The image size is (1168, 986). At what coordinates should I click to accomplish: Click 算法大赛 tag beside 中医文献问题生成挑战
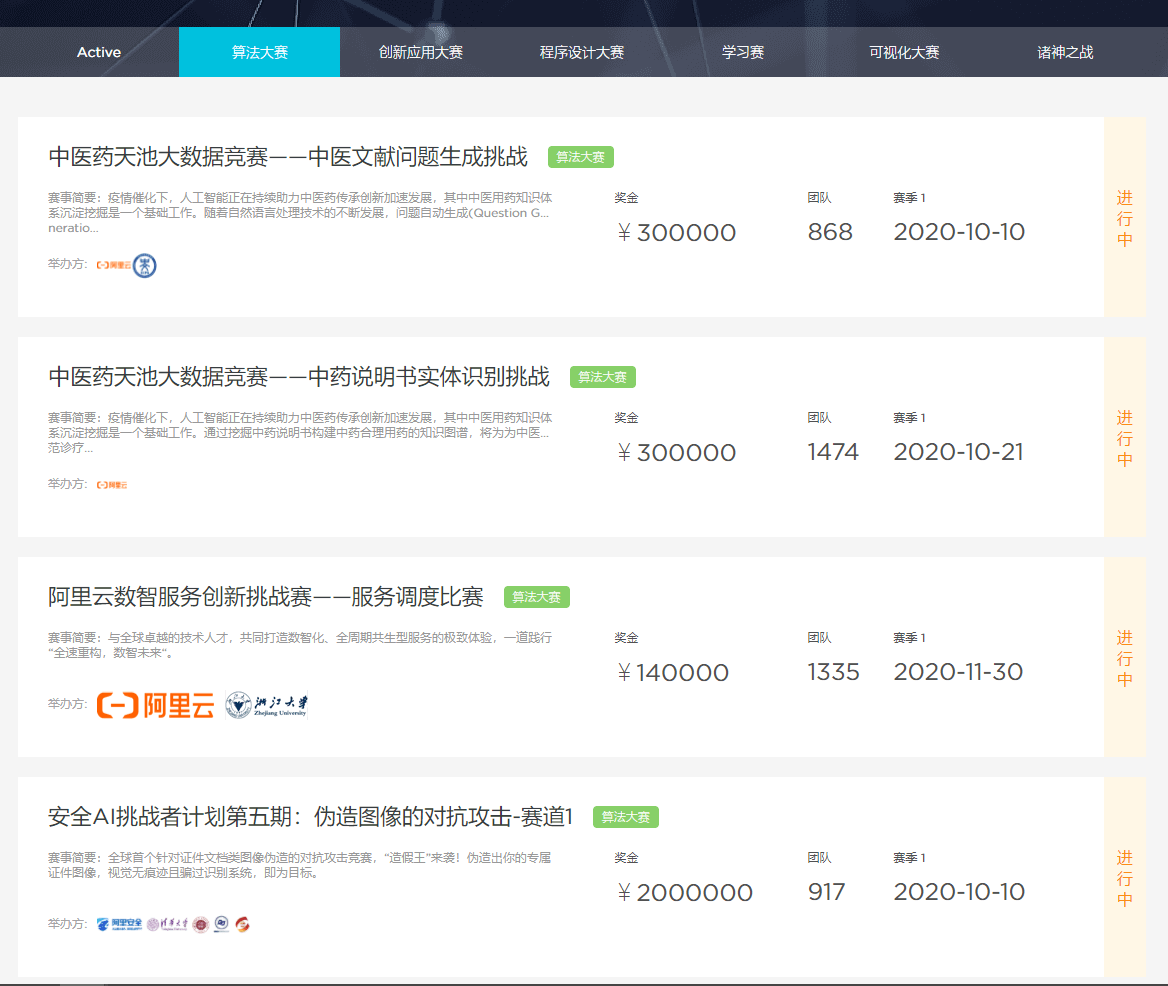(x=581, y=157)
